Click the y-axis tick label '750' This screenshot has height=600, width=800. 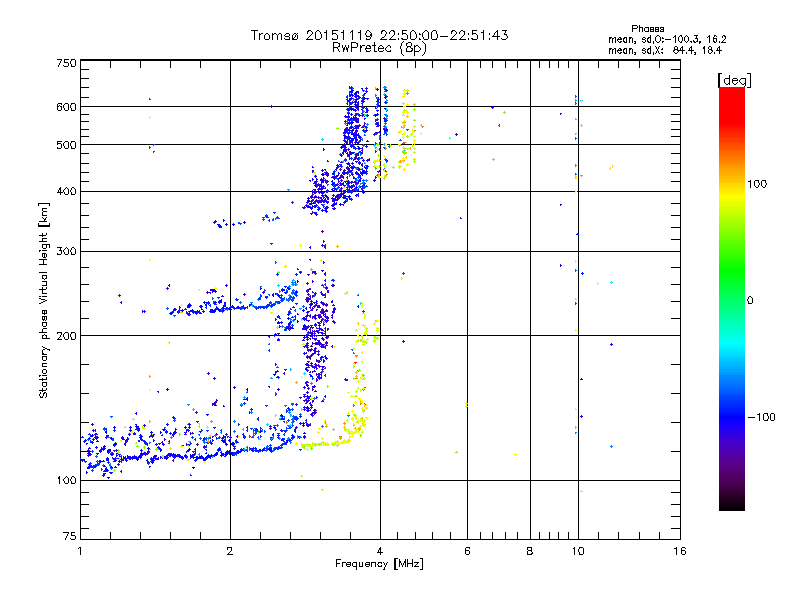pos(66,63)
